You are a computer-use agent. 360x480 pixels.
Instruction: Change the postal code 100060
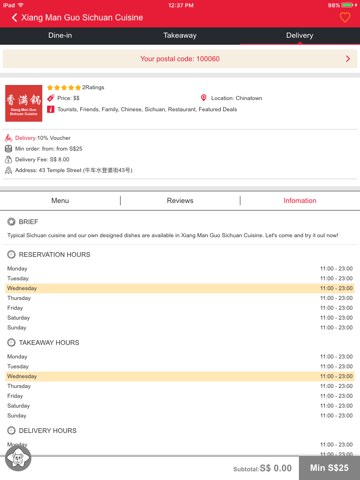click(x=180, y=59)
